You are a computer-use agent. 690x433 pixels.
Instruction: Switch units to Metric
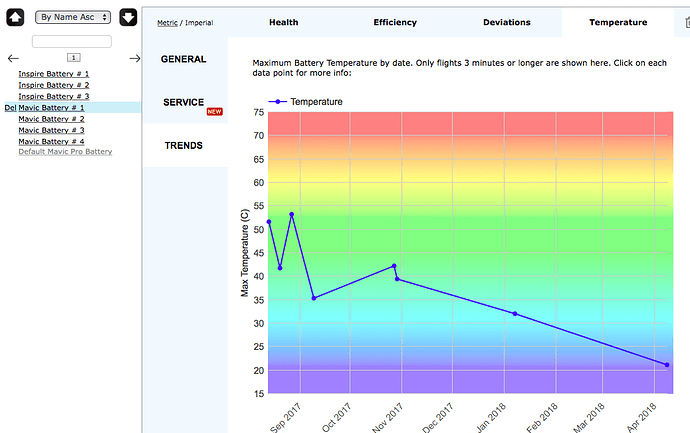point(167,23)
